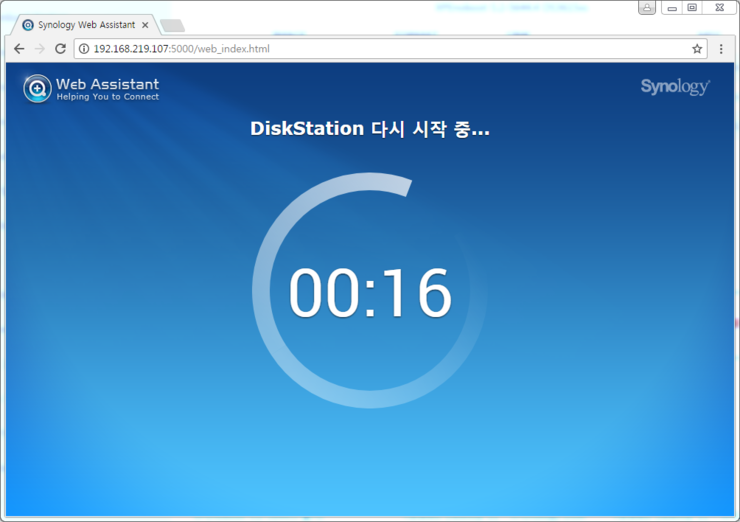Click the address bar URL field
This screenshot has width=740, height=522.
[x=390, y=49]
